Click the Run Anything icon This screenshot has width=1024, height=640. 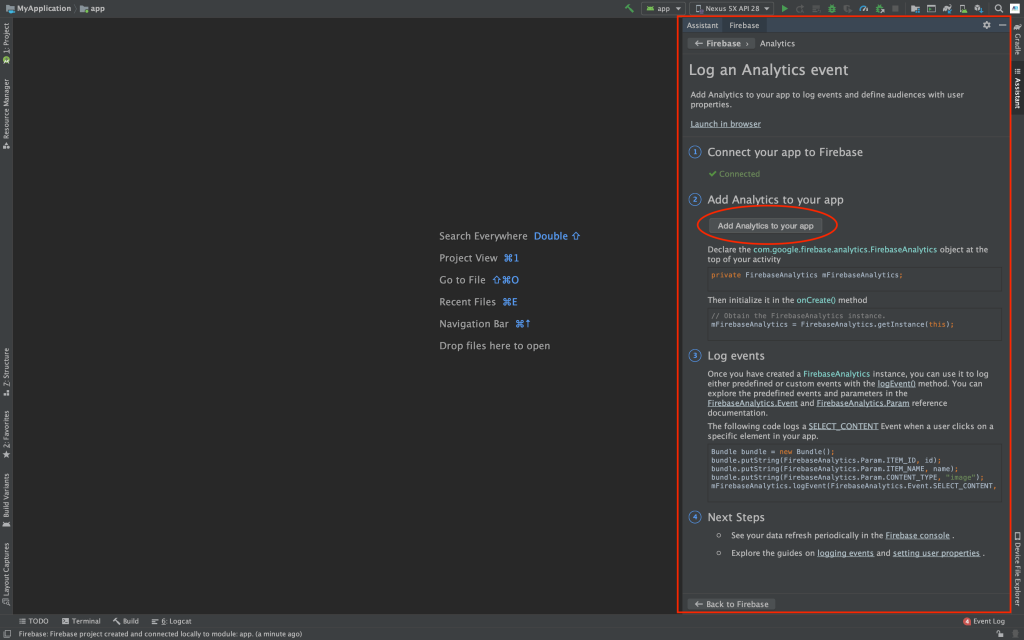click(931, 8)
